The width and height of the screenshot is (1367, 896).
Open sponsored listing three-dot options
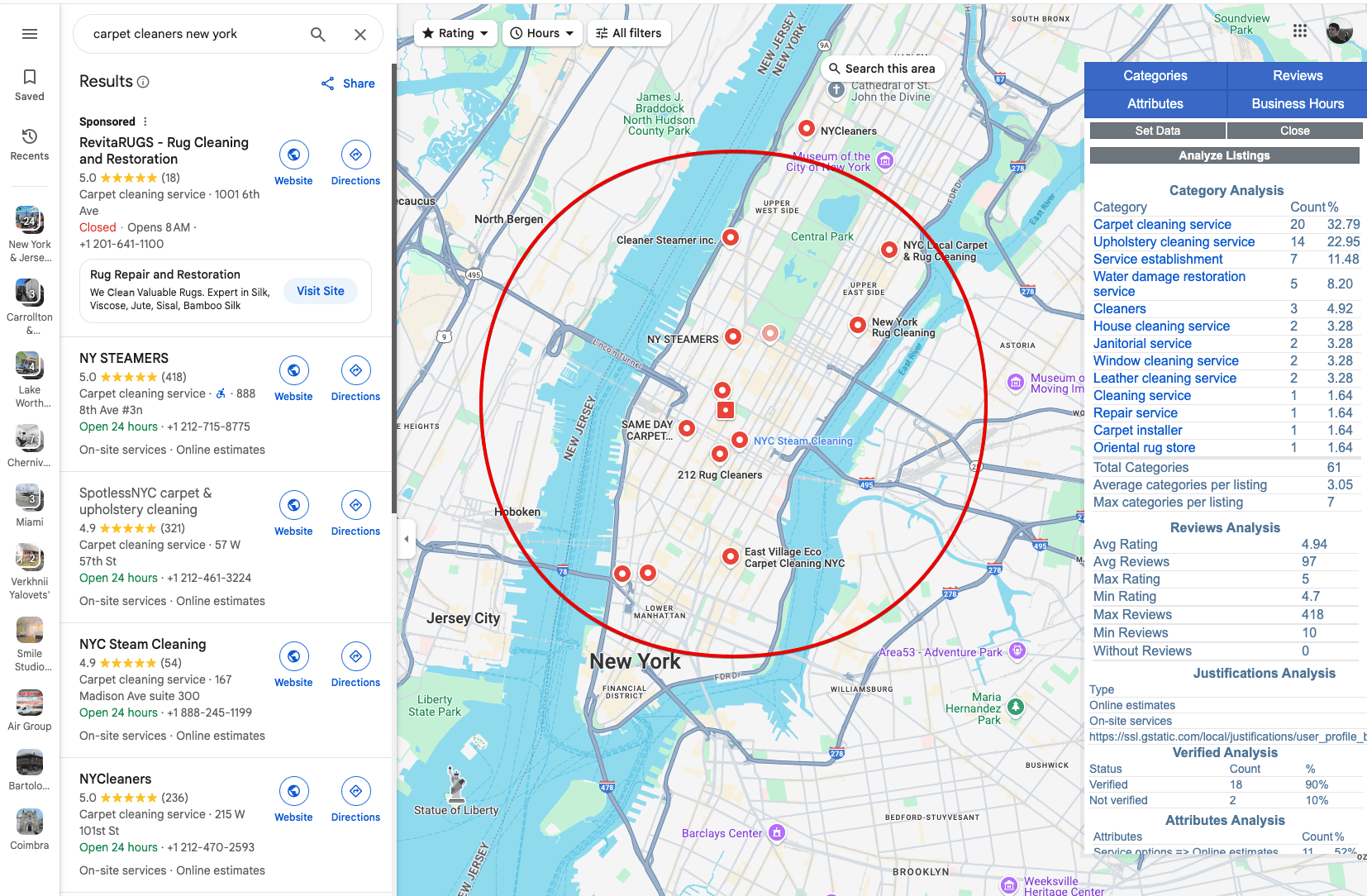[145, 122]
